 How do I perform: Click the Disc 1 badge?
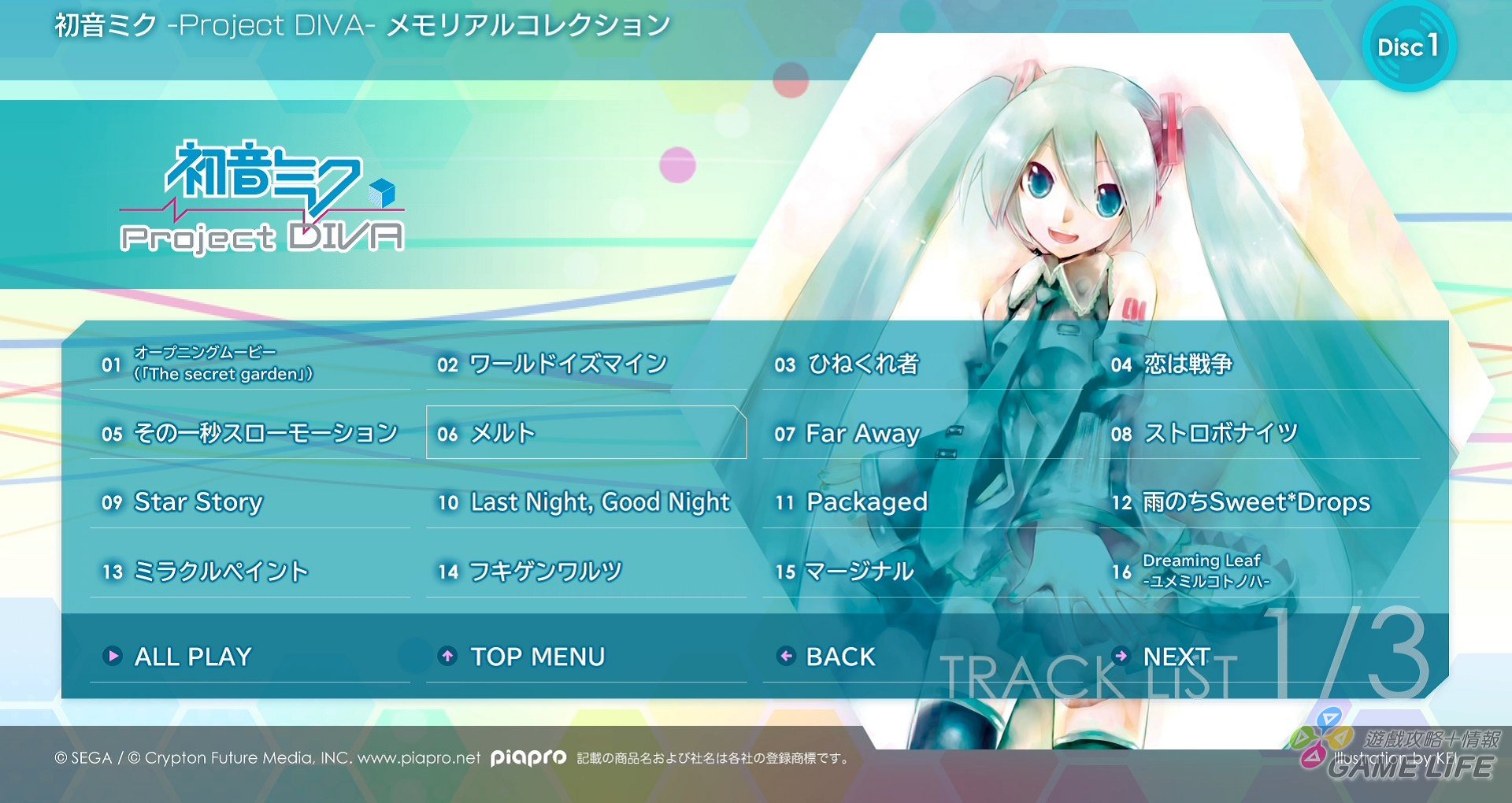click(x=1410, y=46)
